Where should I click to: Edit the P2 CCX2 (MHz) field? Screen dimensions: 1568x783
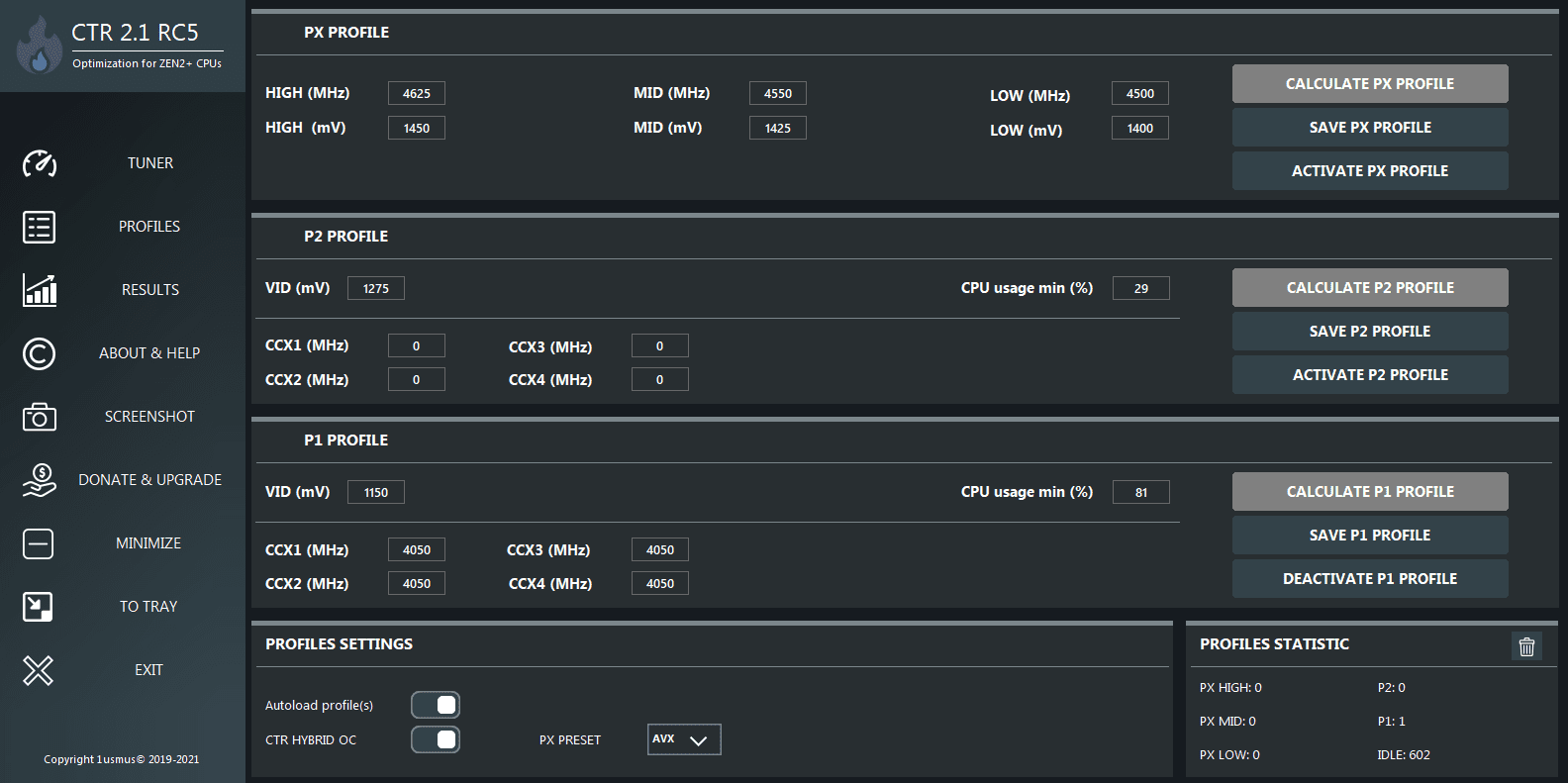click(x=417, y=379)
